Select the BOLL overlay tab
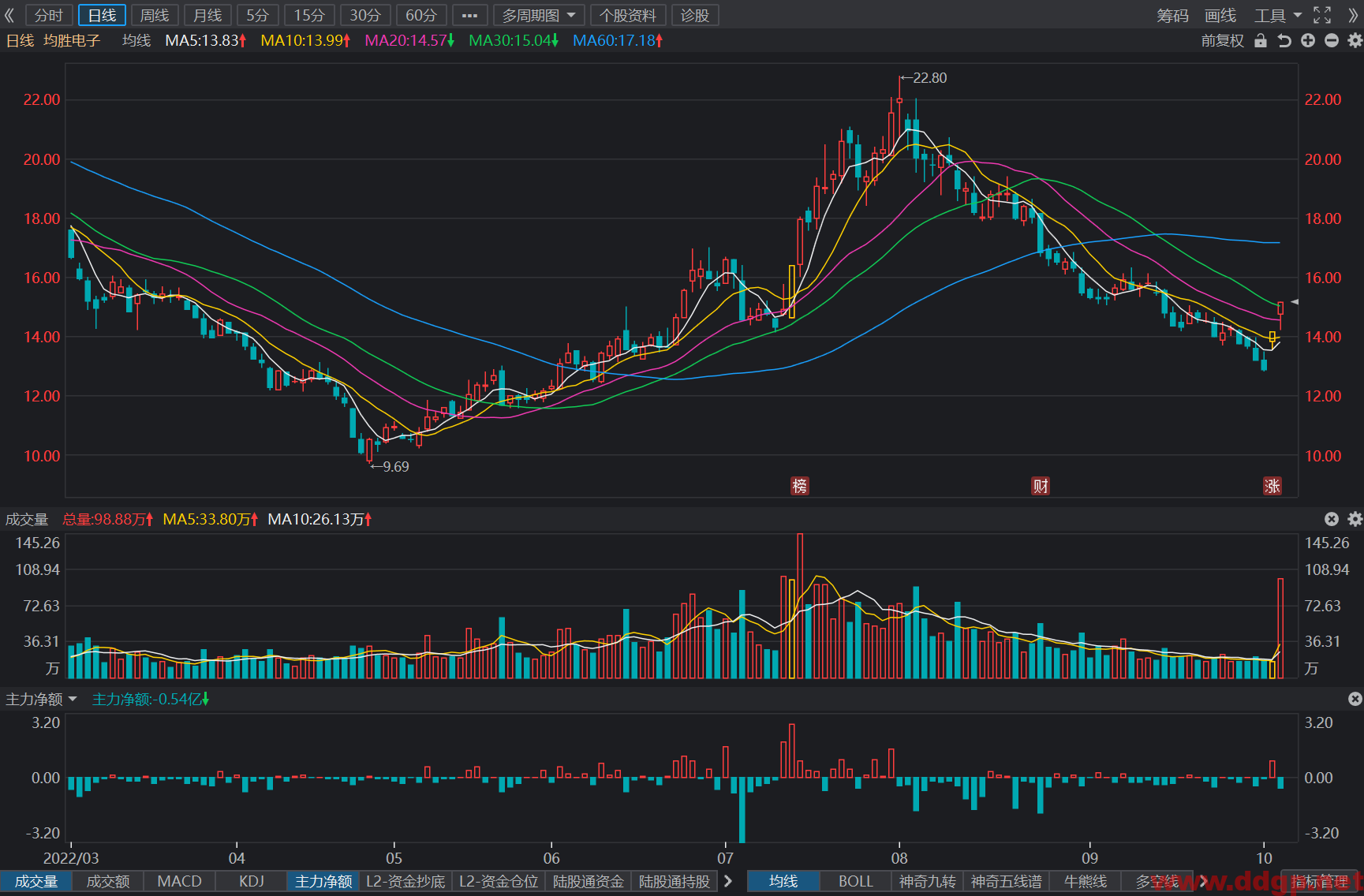 tap(855, 881)
